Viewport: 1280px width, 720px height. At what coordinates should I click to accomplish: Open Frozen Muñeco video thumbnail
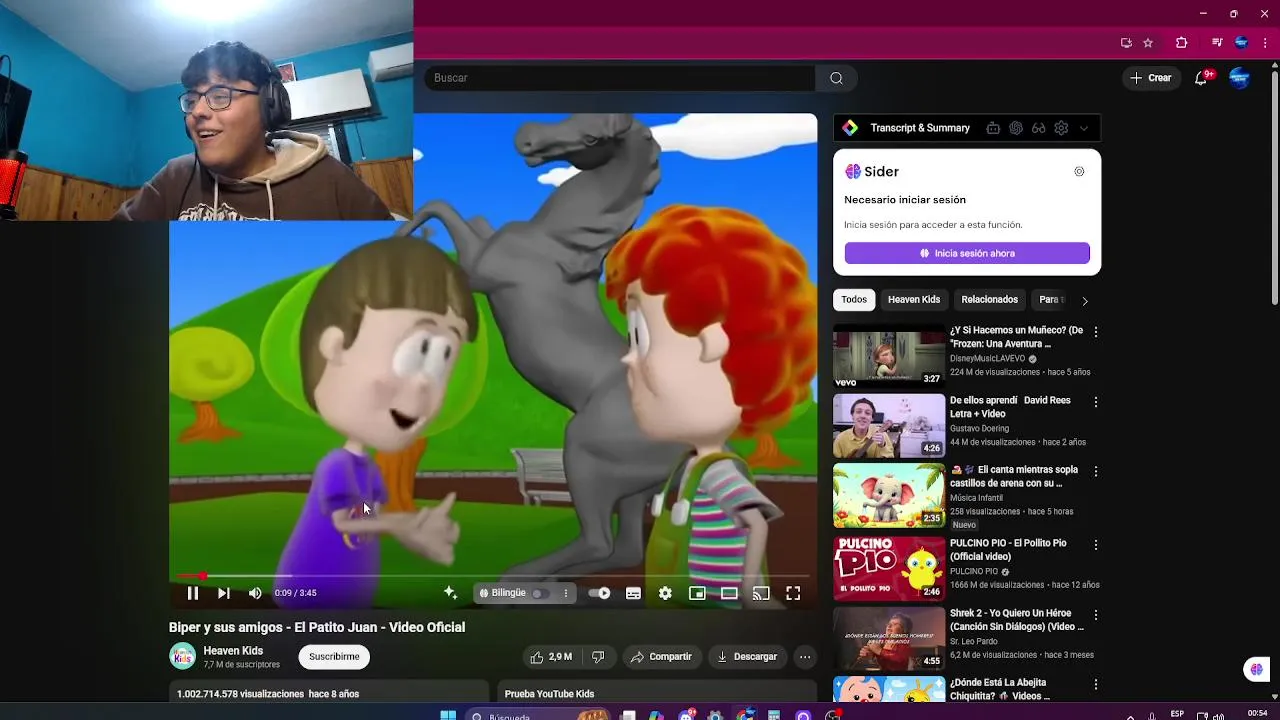pos(889,355)
